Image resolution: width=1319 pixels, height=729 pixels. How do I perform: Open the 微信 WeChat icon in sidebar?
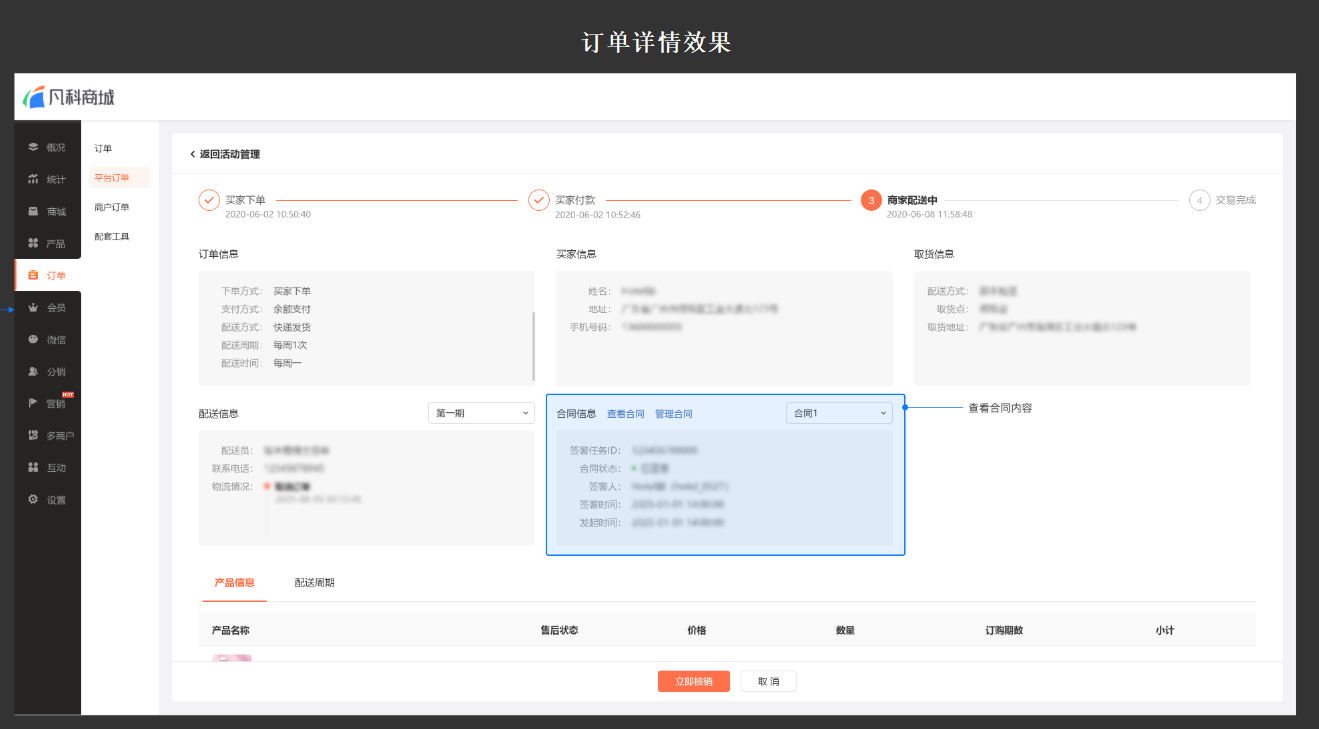[33, 339]
